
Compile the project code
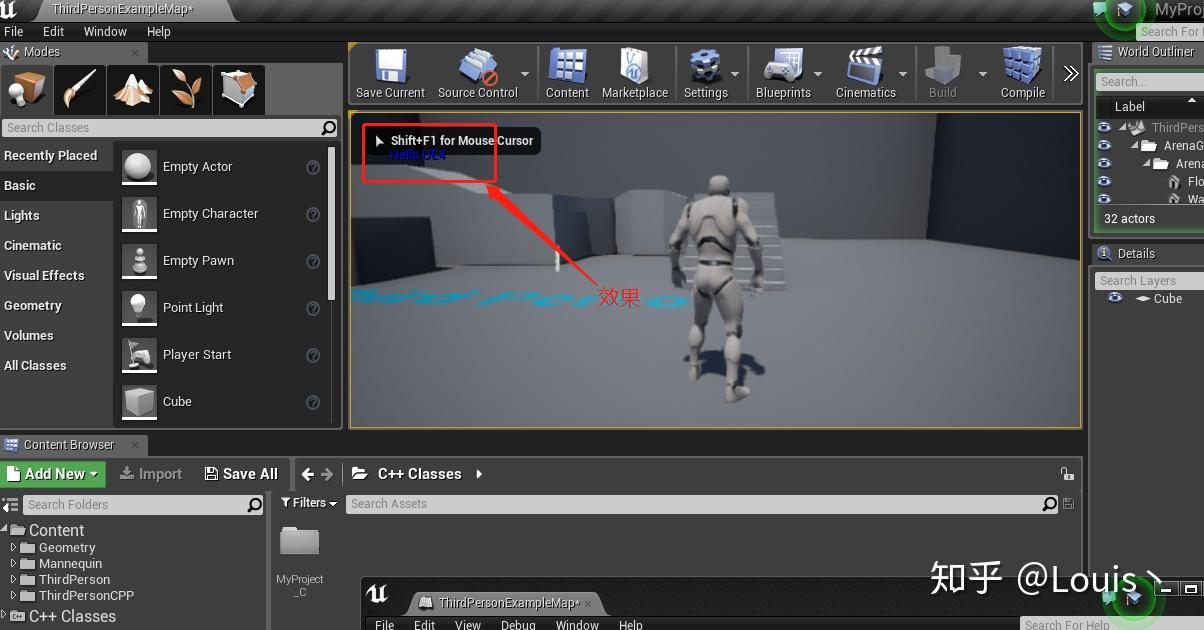1021,72
